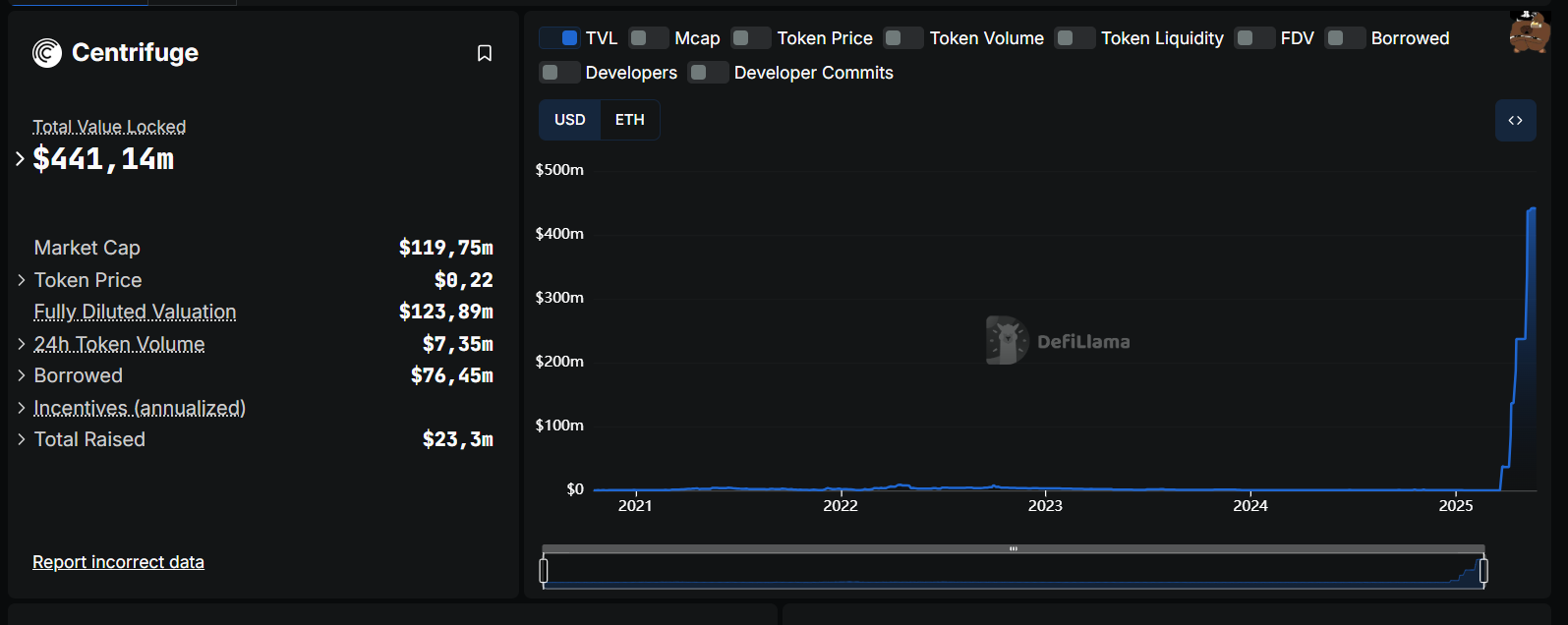
Task: Turn on the Token Price toggle
Action: click(x=750, y=38)
